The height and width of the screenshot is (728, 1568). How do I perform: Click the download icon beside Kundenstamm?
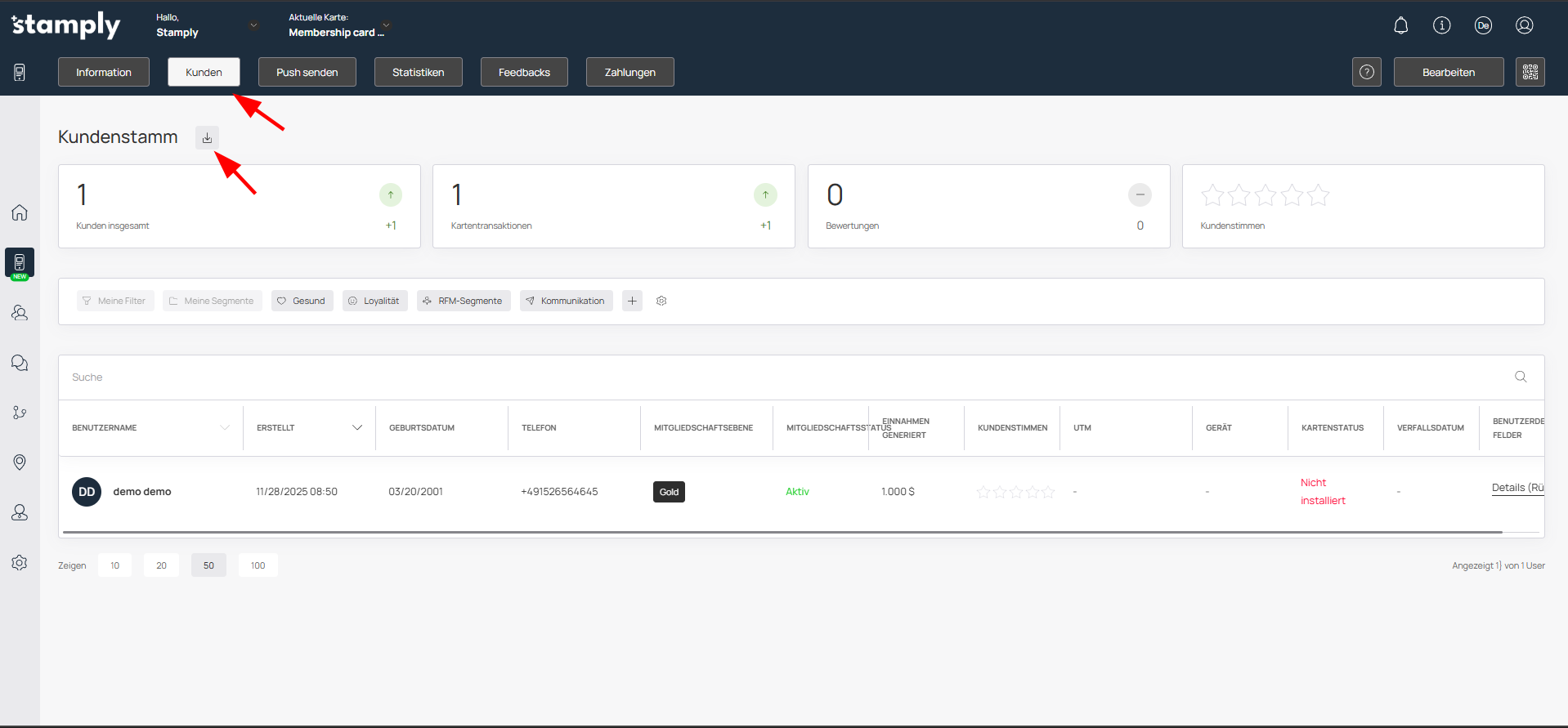pos(207,138)
